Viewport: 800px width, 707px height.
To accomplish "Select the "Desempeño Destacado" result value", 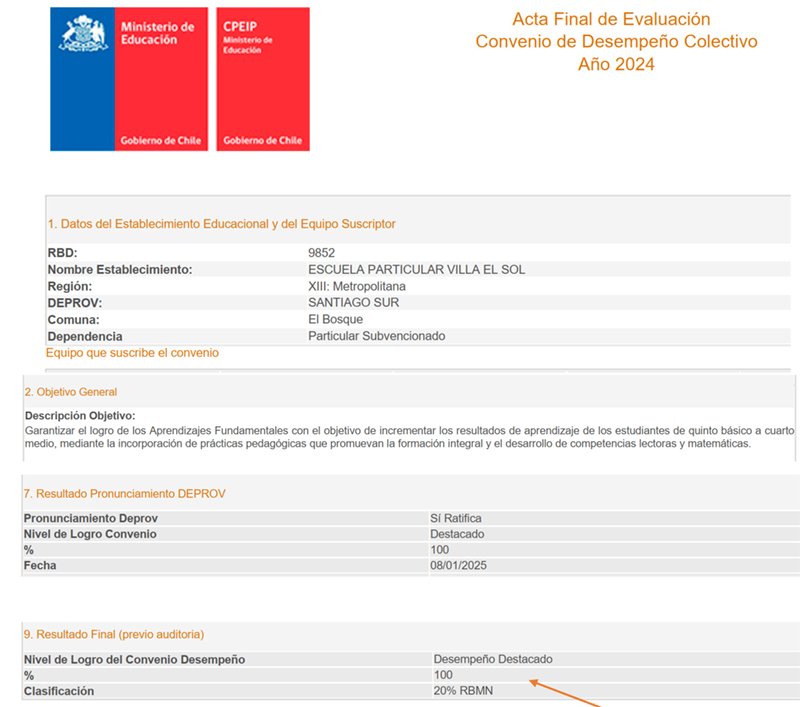I will pyautogui.click(x=492, y=659).
